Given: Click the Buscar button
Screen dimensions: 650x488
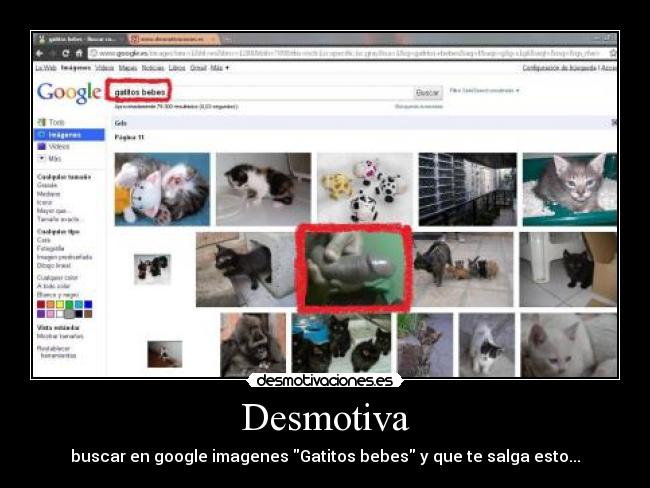Looking at the screenshot, I should [x=427, y=92].
